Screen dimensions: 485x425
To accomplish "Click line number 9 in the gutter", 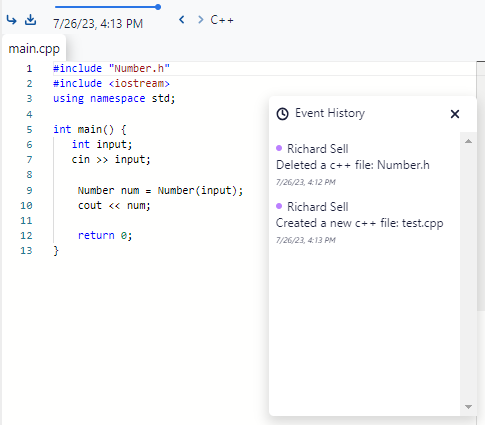I will (29, 190).
